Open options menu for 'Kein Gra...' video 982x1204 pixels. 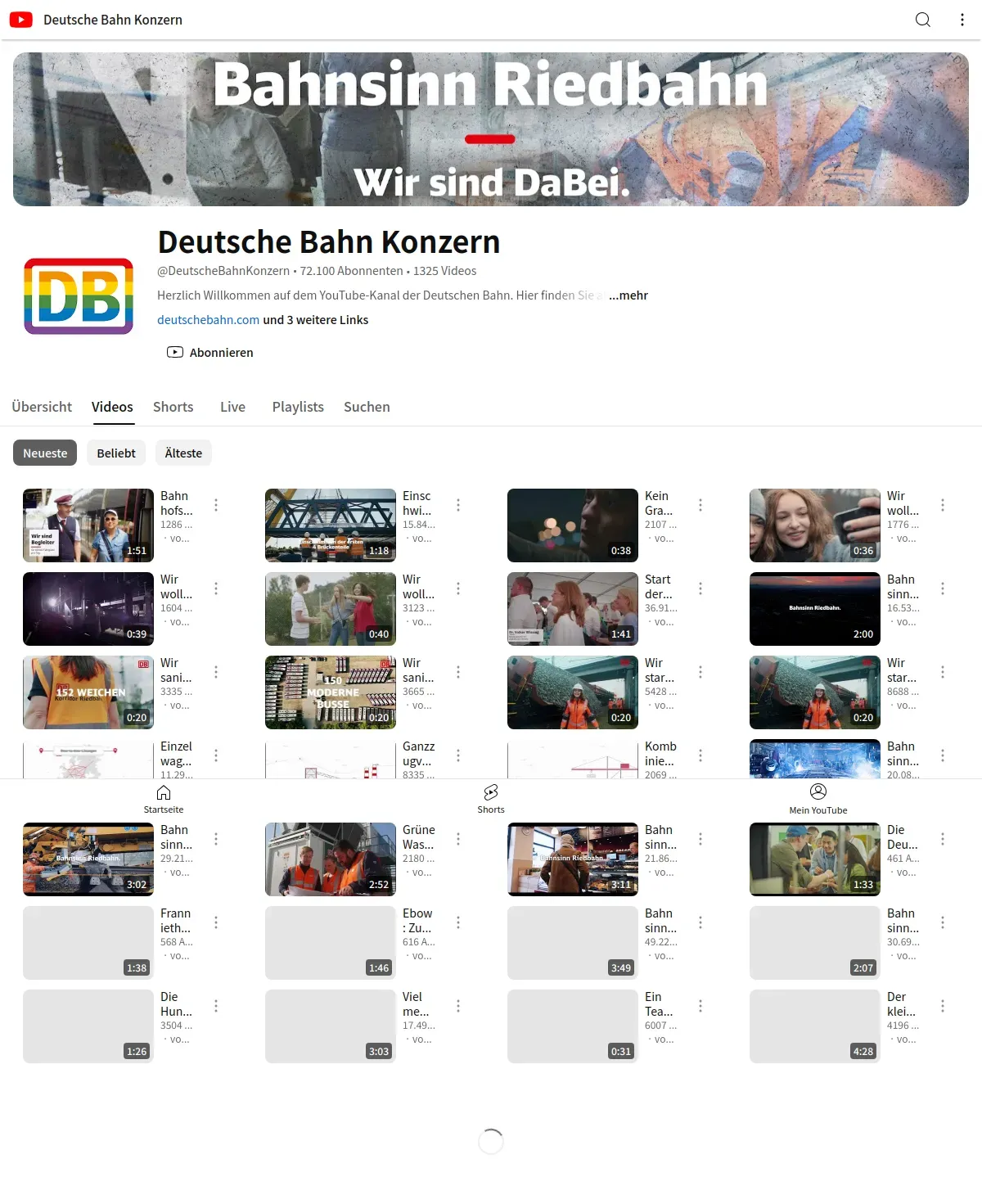pos(700,505)
